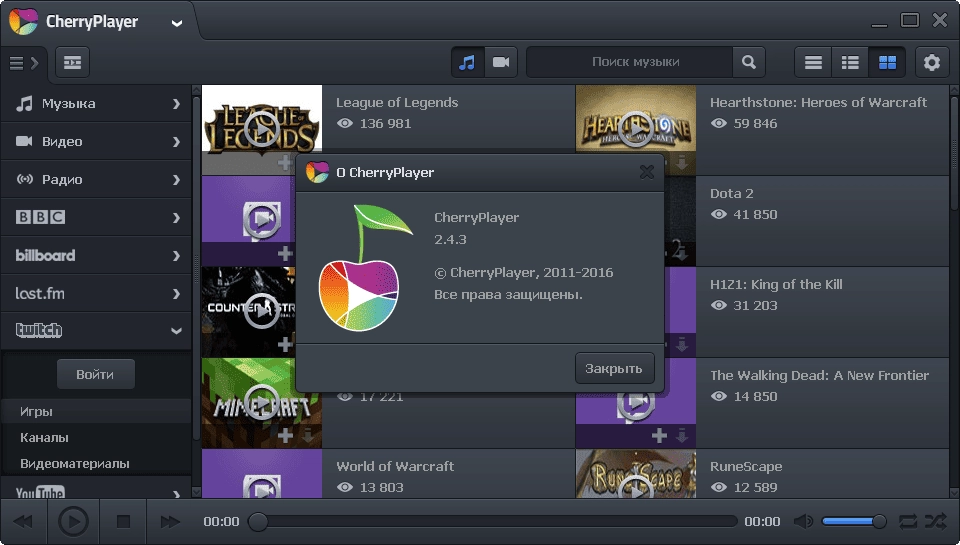Open the BBC section
This screenshot has height=545, width=960.
[x=96, y=217]
